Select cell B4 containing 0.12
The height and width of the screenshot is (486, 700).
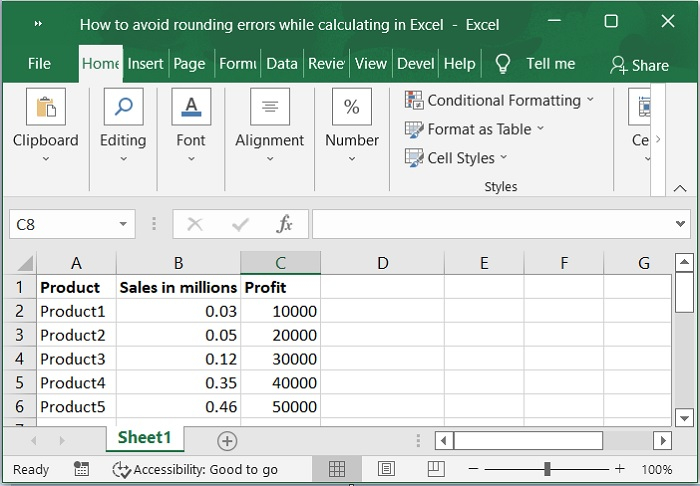point(178,359)
